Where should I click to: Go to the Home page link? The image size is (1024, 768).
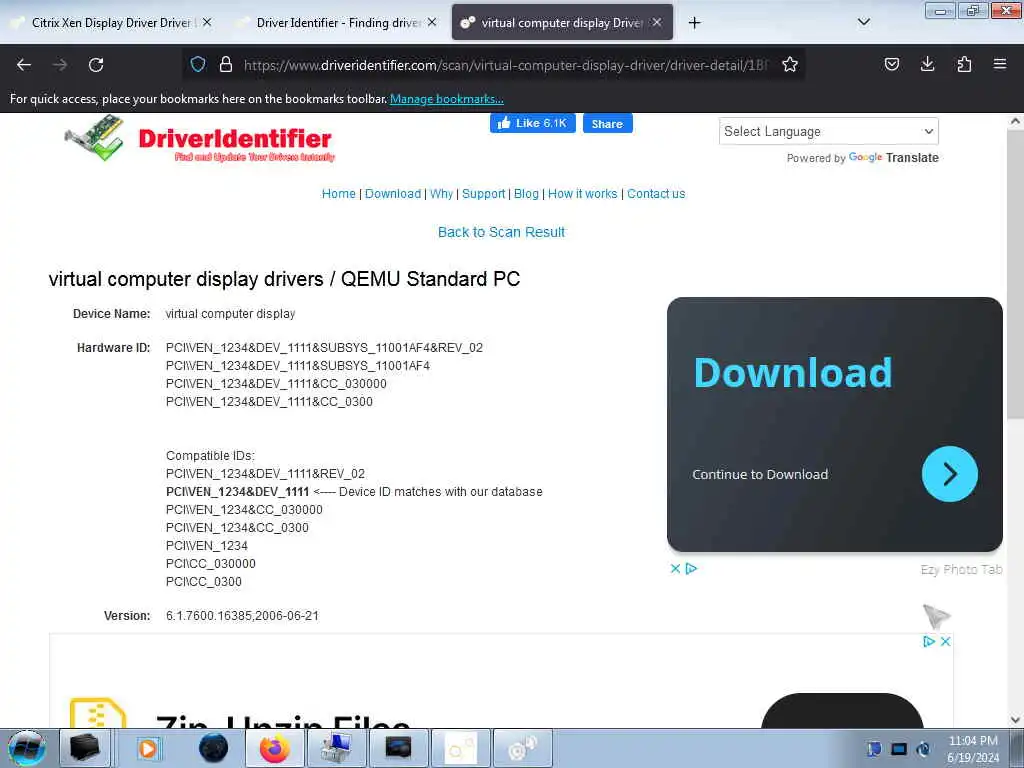pos(338,194)
